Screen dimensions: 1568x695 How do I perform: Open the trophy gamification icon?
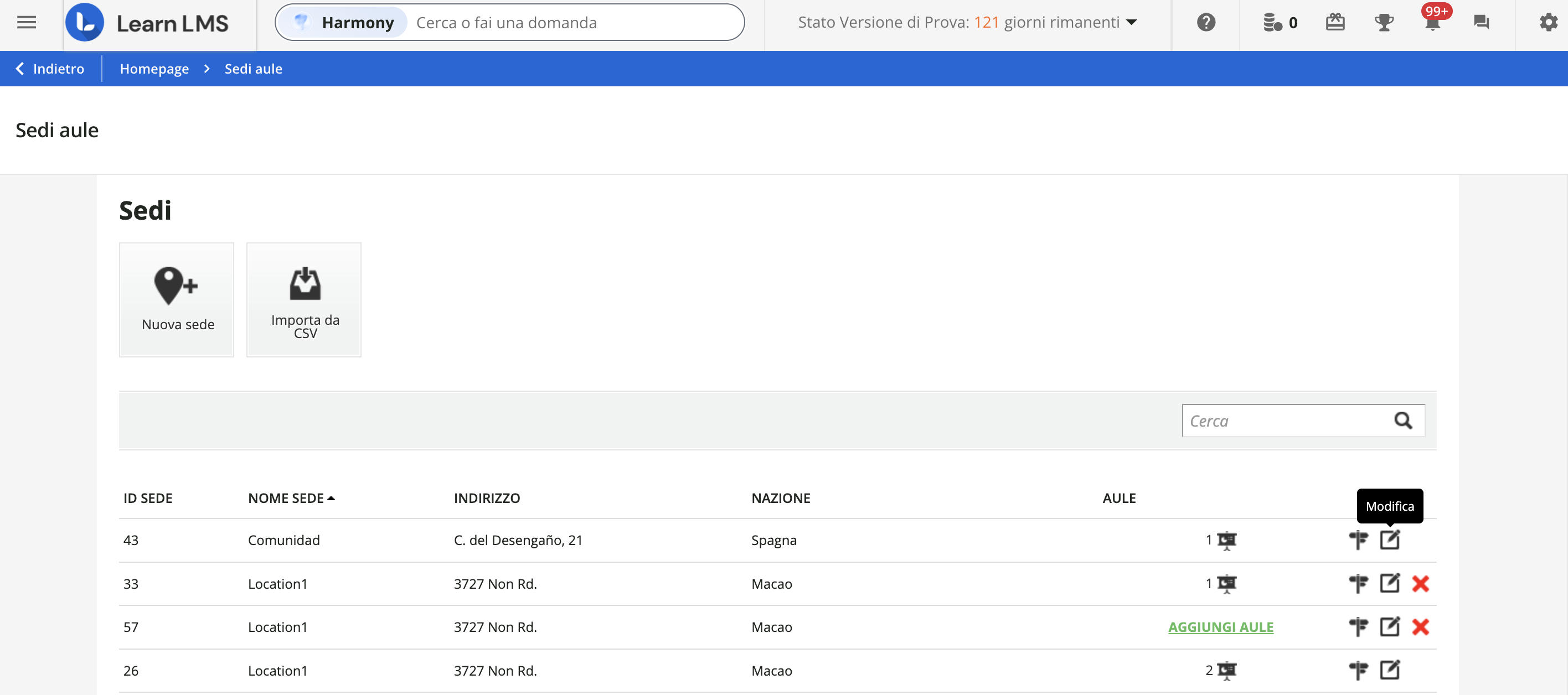[x=1384, y=23]
